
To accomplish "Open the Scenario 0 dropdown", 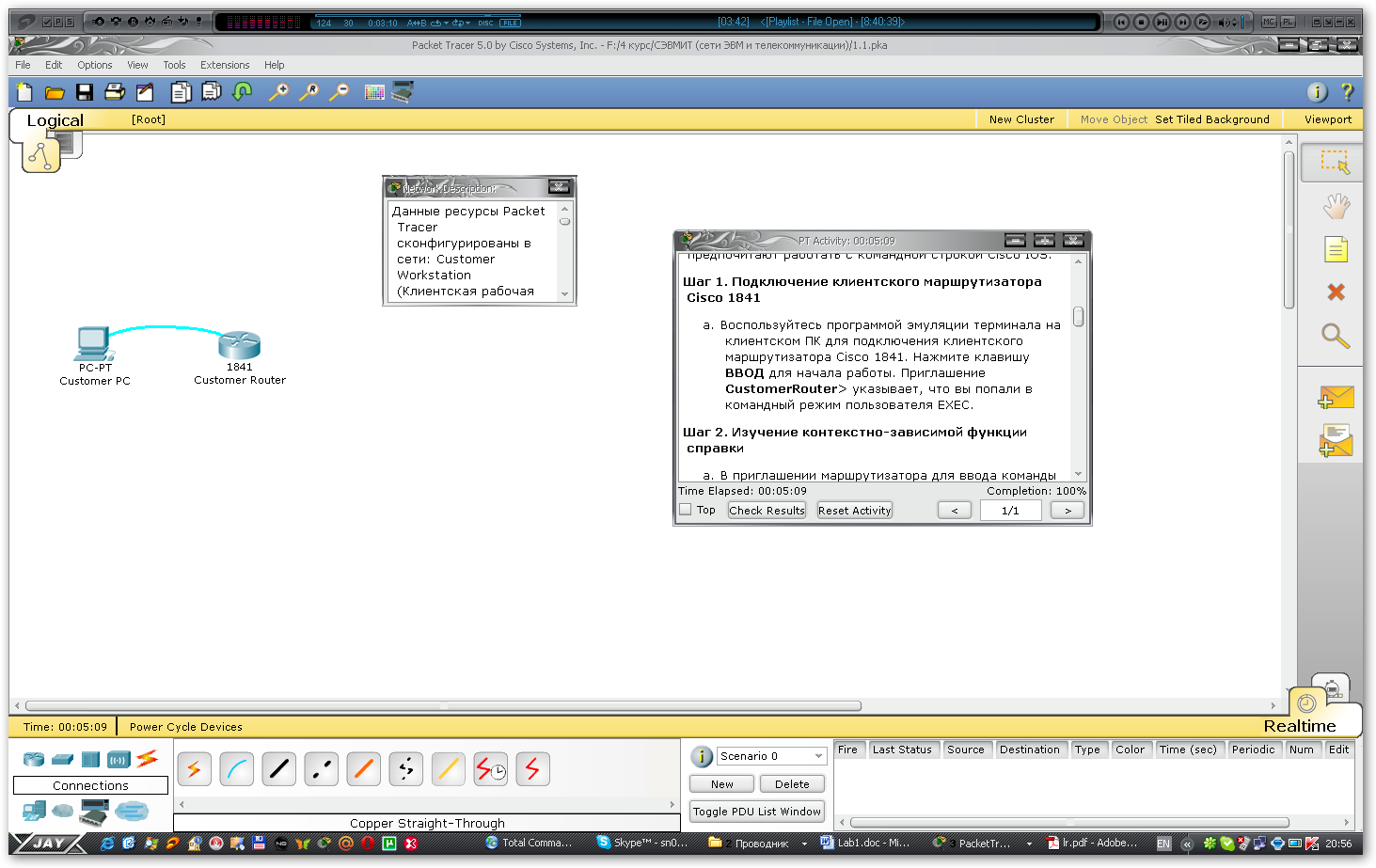I will pos(772,756).
